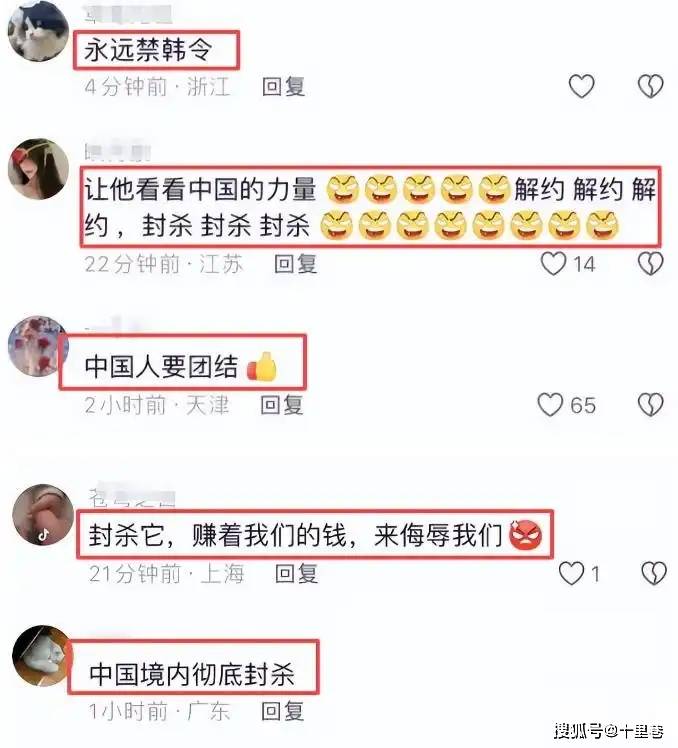Reply to the comment from 江苏

pos(296,264)
